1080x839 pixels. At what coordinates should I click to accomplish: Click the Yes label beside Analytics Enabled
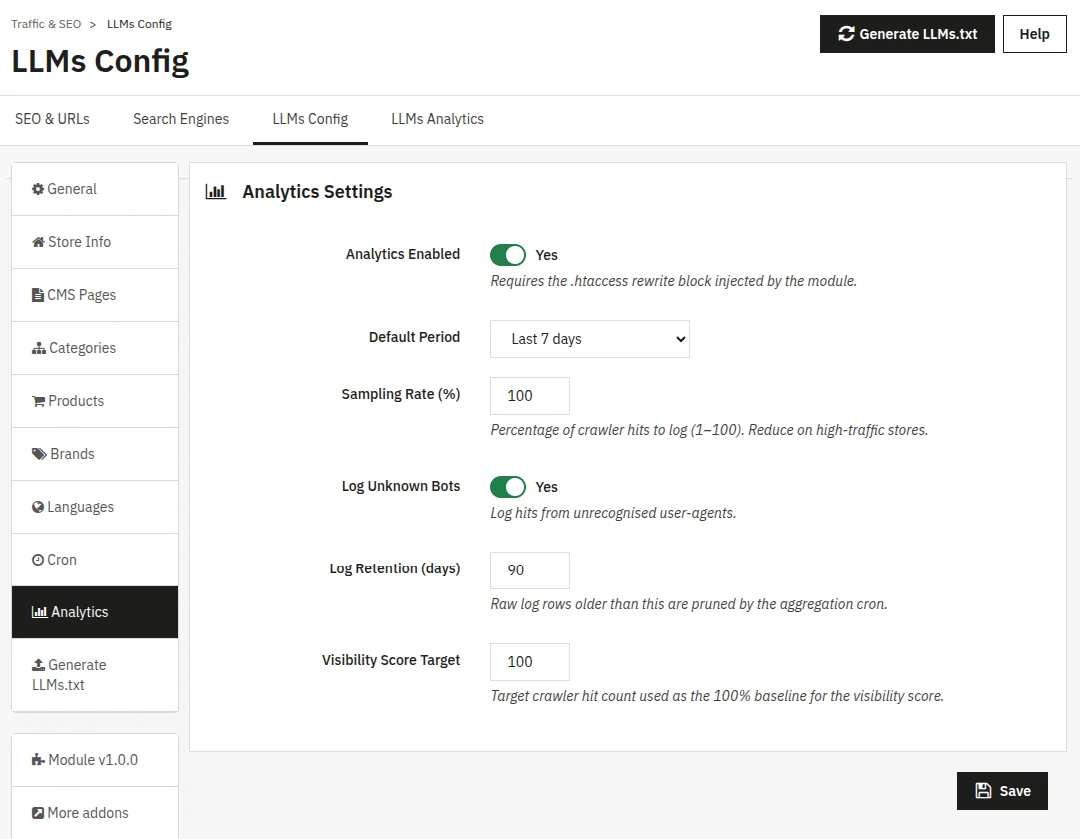pos(547,255)
